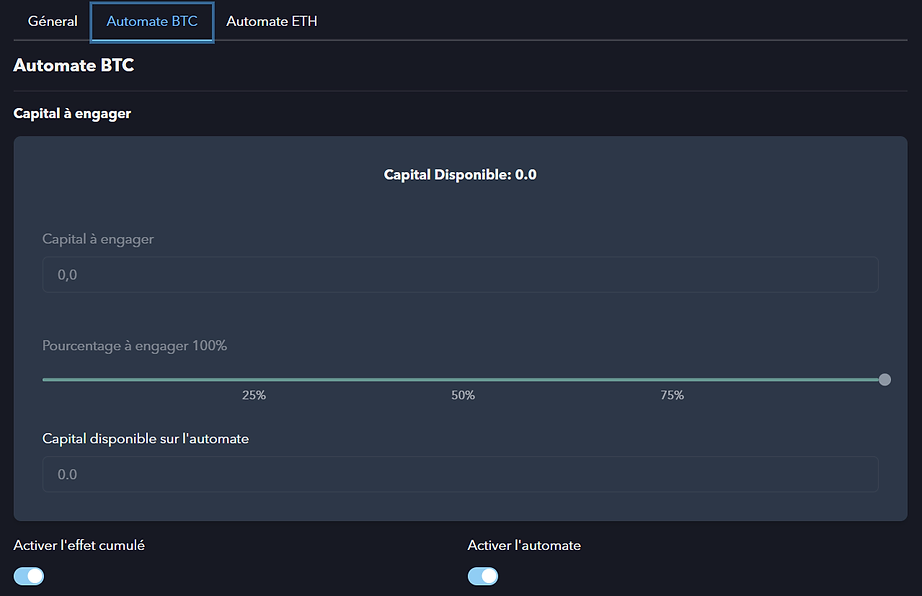Click the Capital à engager input field
The image size is (922, 596).
(x=460, y=274)
